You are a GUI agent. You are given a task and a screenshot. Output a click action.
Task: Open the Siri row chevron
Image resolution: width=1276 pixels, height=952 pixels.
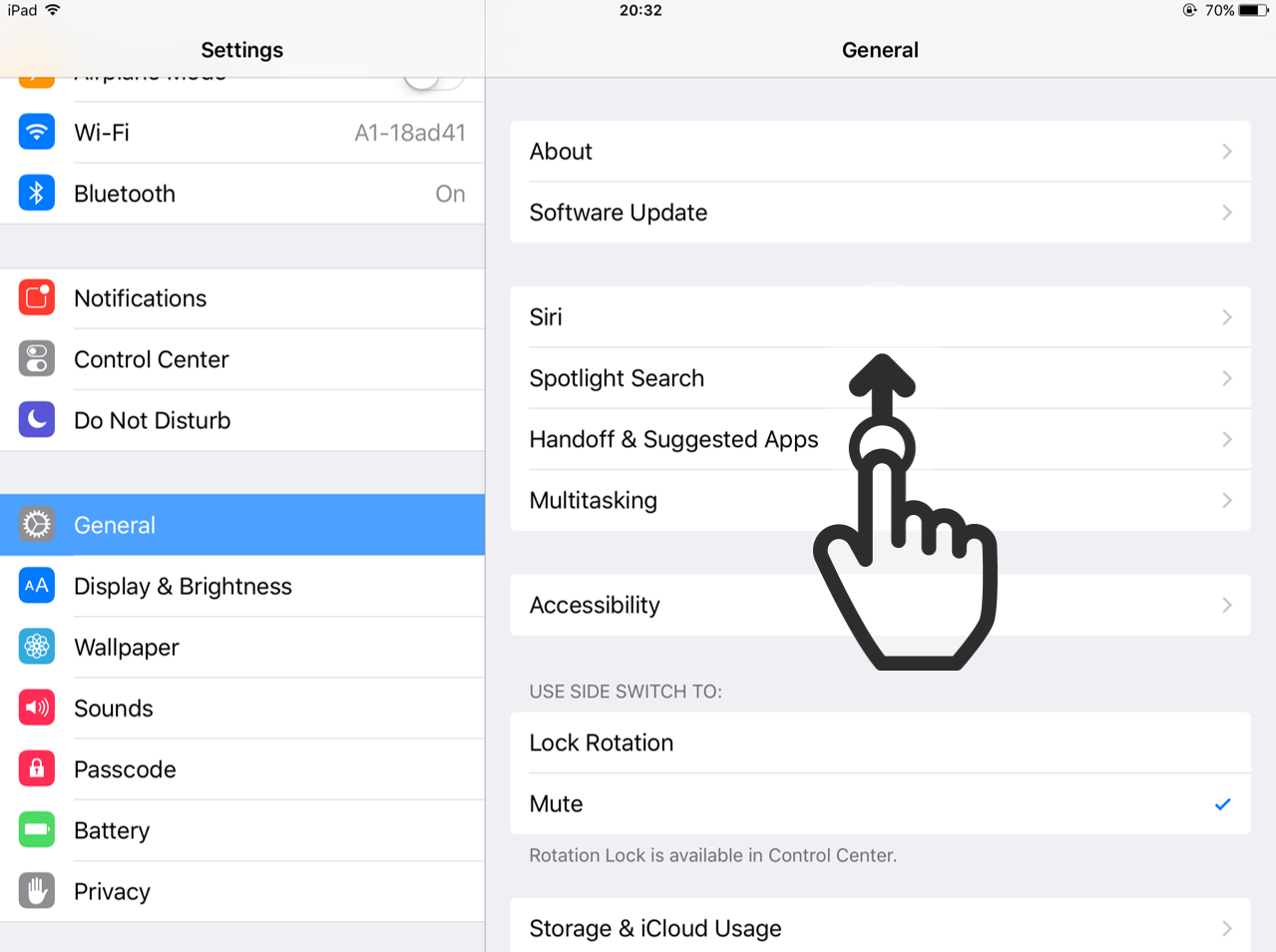coord(1227,317)
